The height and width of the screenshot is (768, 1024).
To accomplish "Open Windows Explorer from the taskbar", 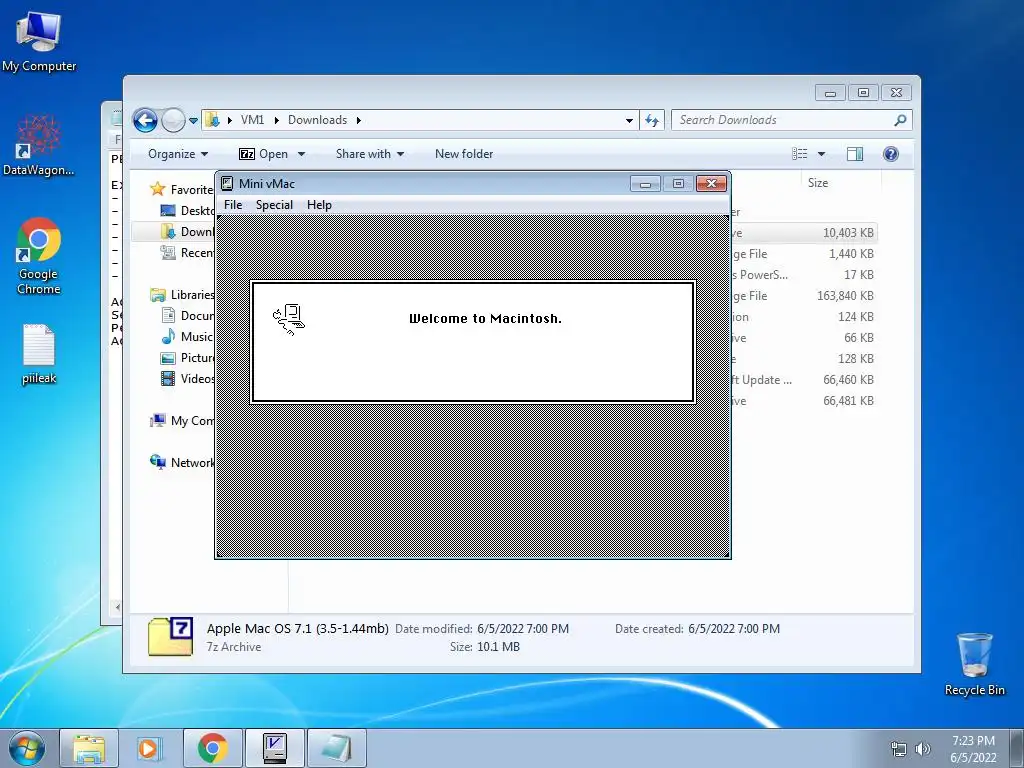I will 89,748.
